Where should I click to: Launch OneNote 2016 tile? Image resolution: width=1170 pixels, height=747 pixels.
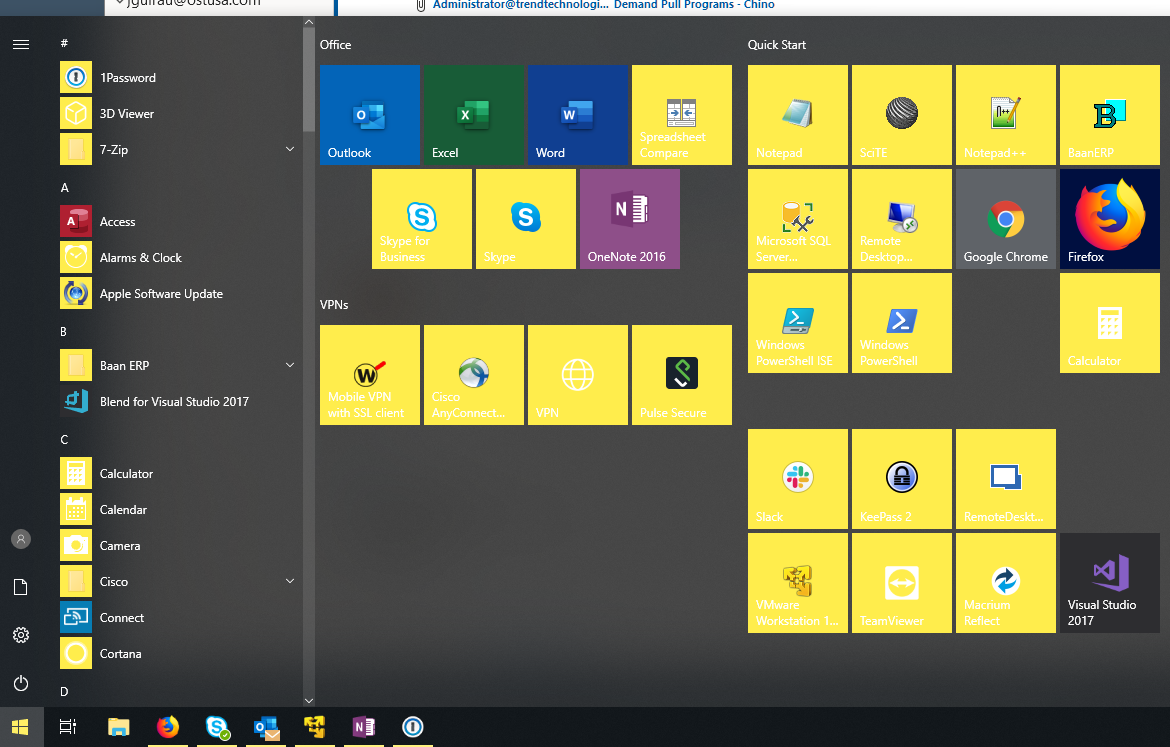pyautogui.click(x=629, y=219)
